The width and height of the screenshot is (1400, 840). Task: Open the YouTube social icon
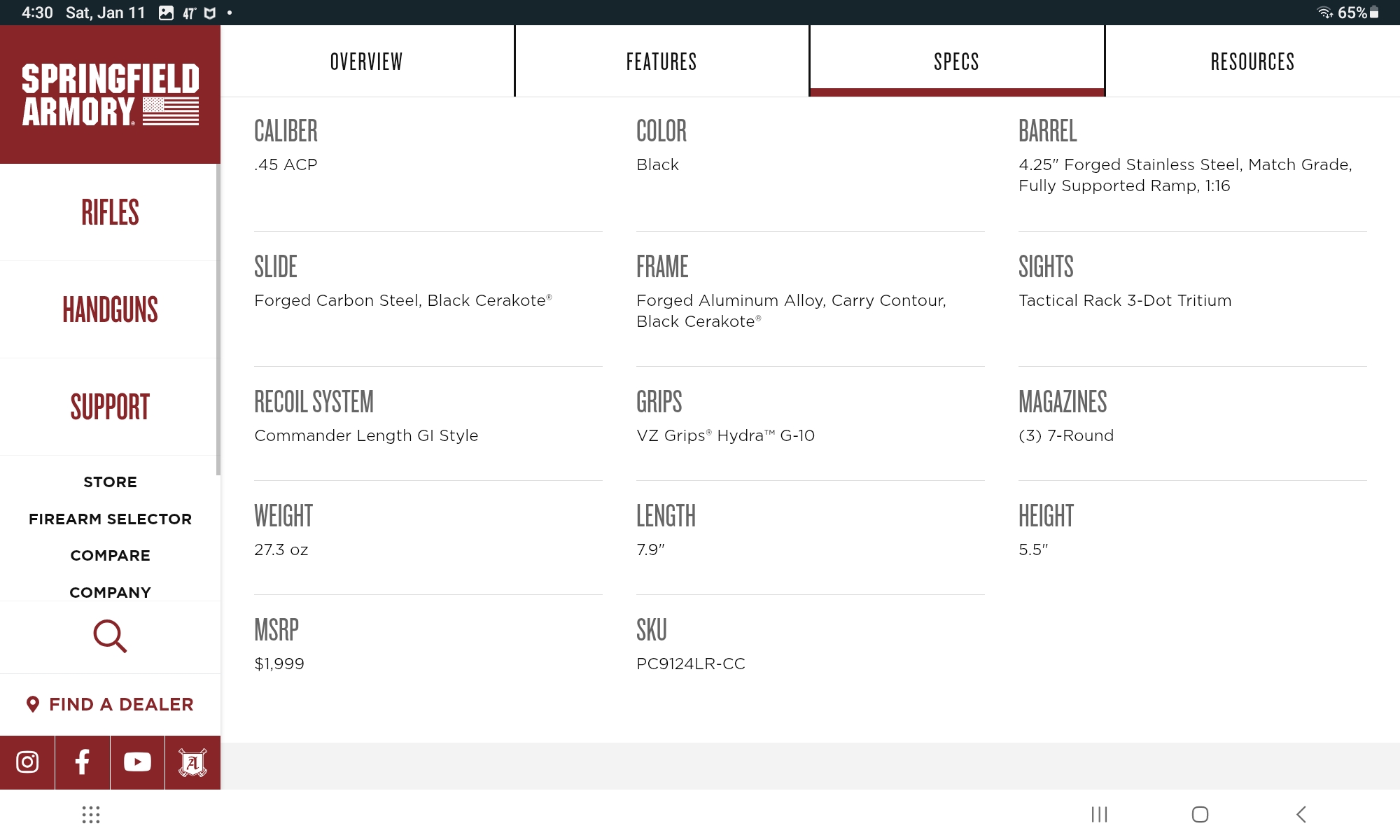137,762
